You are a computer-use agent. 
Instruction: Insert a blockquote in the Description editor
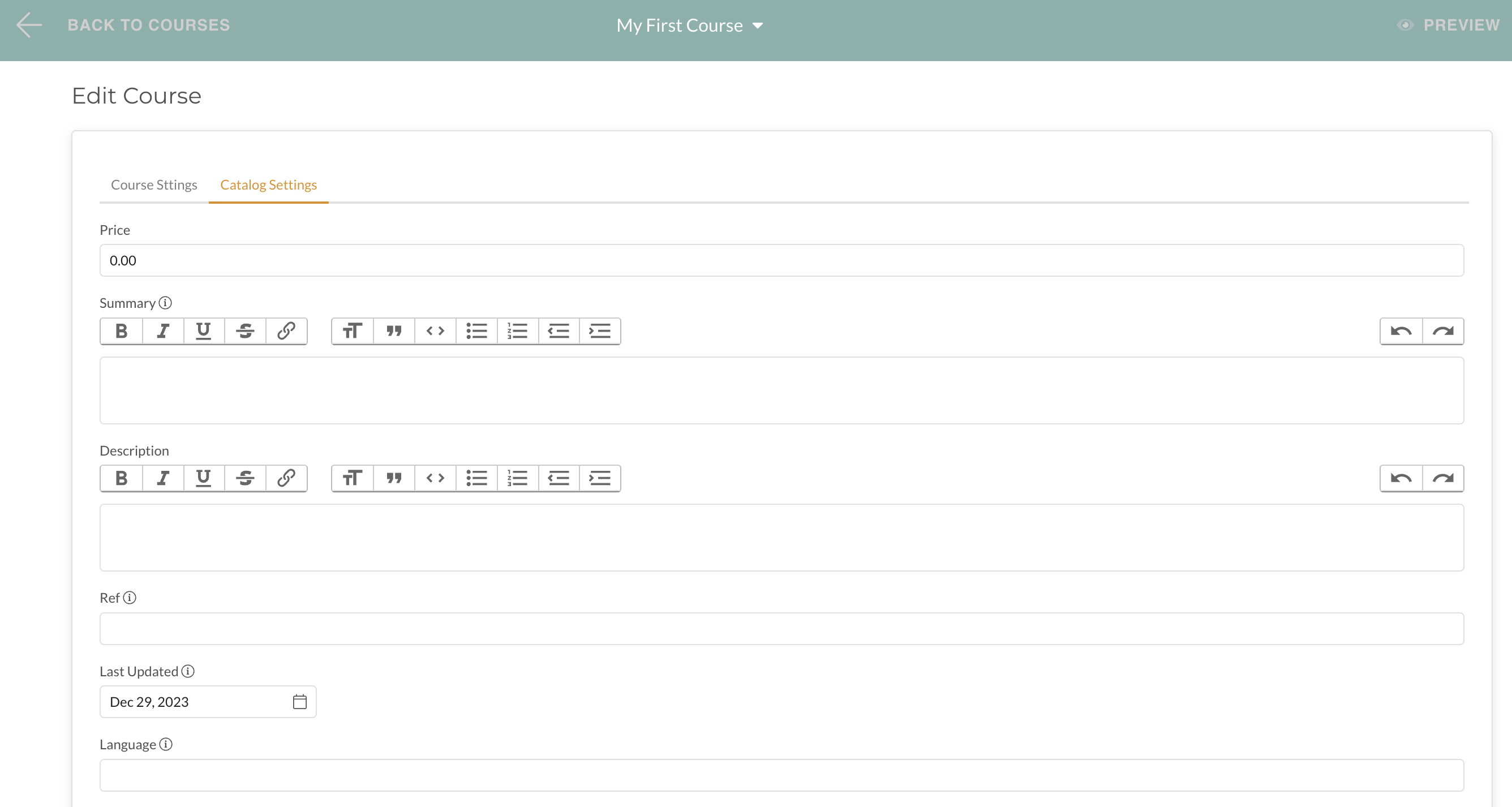click(x=394, y=478)
